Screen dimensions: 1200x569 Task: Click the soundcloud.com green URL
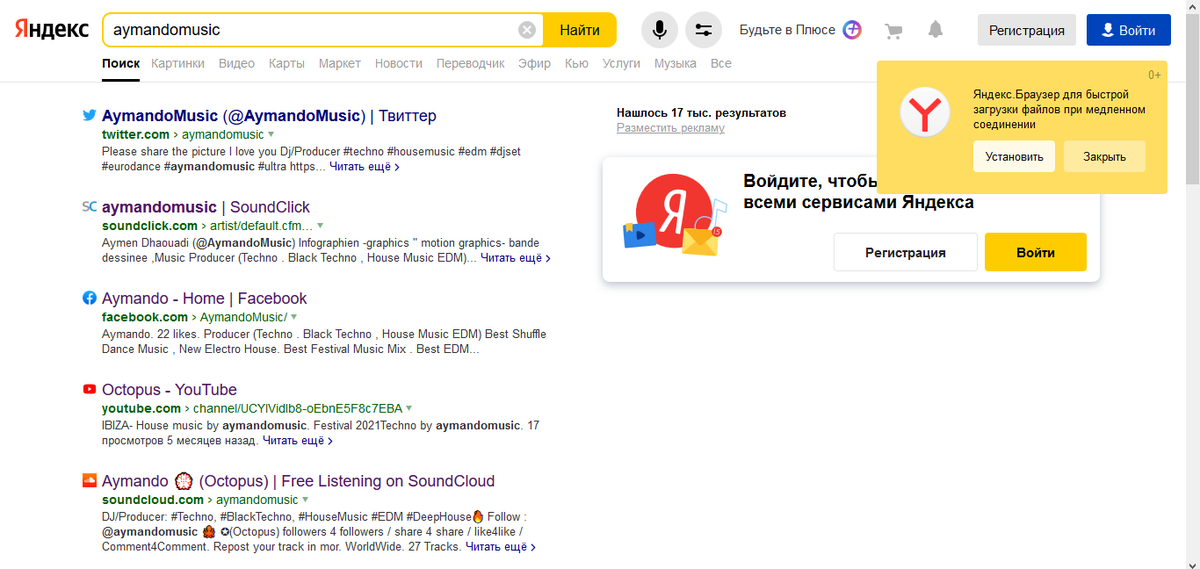[153, 499]
